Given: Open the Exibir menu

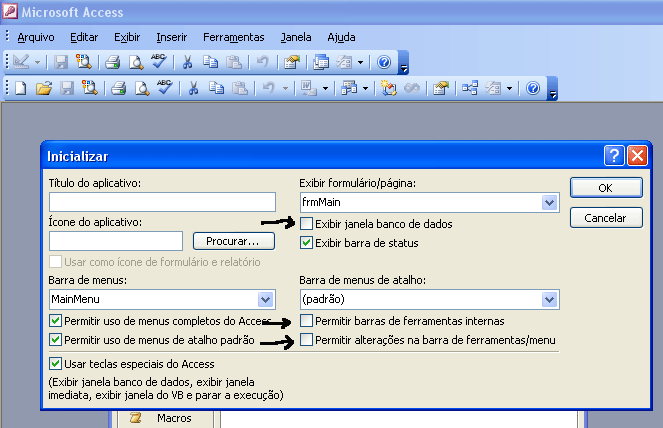Looking at the screenshot, I should pos(127,37).
